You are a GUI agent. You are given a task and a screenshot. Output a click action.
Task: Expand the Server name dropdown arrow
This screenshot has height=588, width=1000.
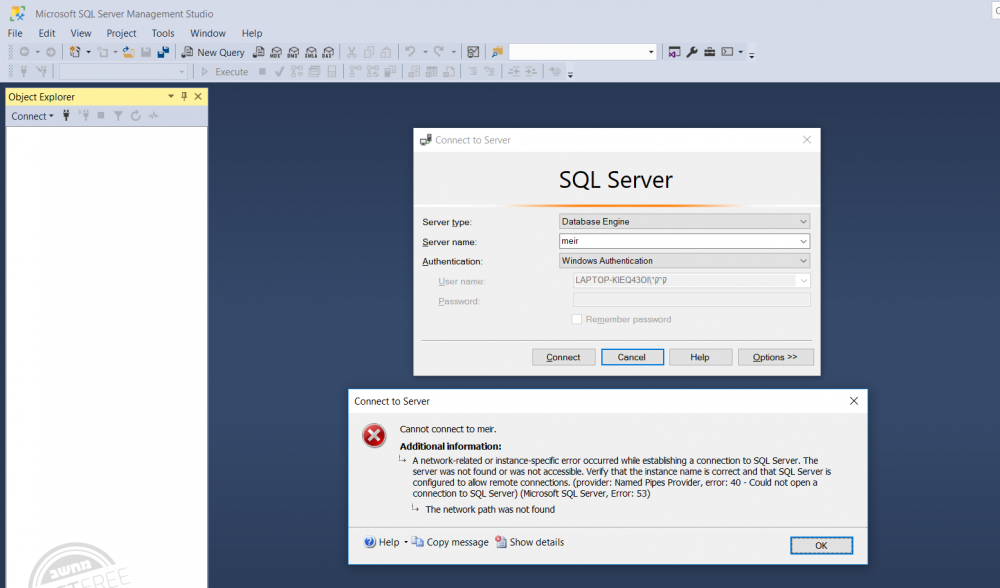click(x=804, y=241)
